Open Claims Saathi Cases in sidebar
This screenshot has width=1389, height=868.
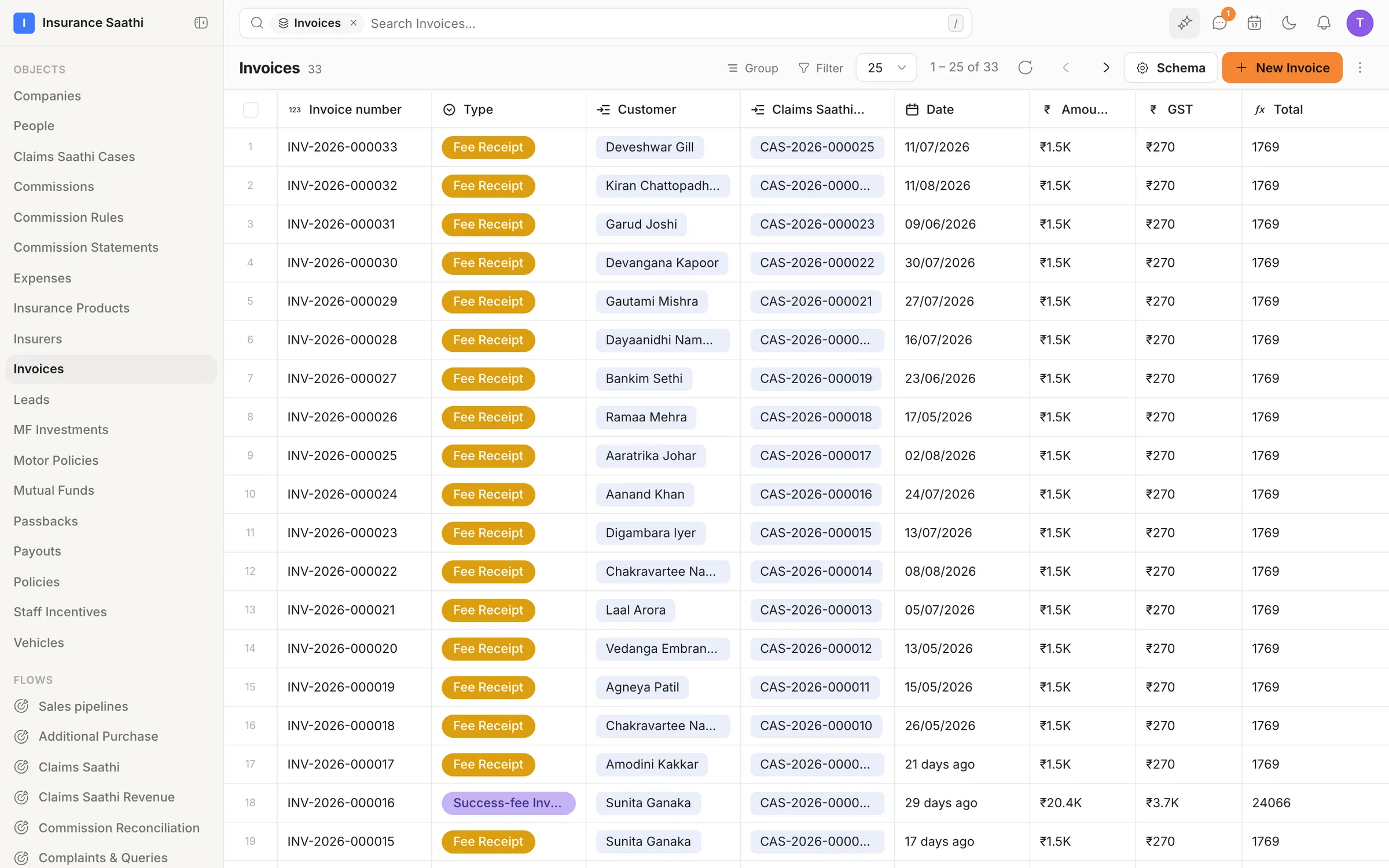coord(74,156)
